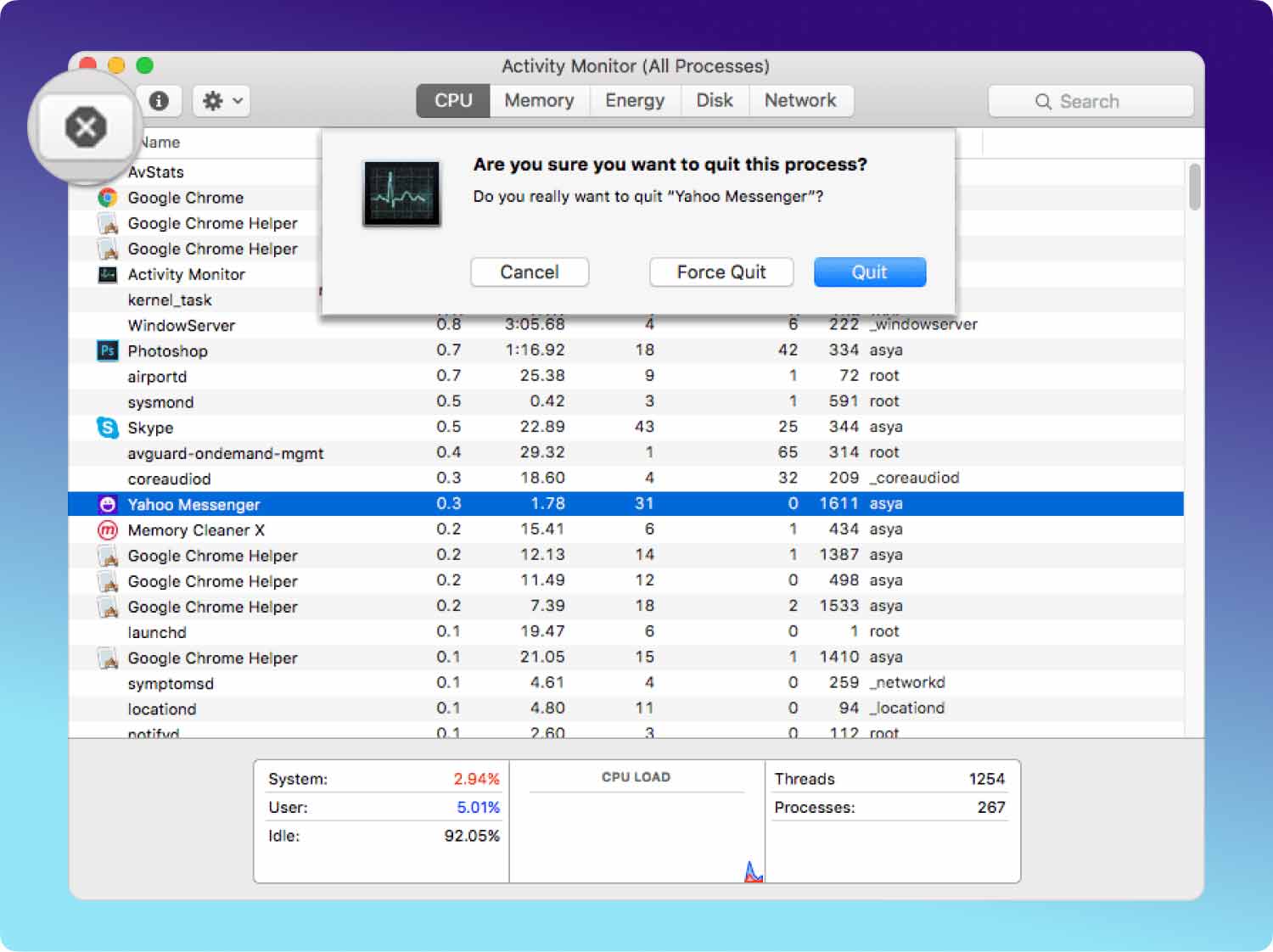
Task: Click the CPU time 1:16.92 cell
Action: pyautogui.click(x=535, y=350)
